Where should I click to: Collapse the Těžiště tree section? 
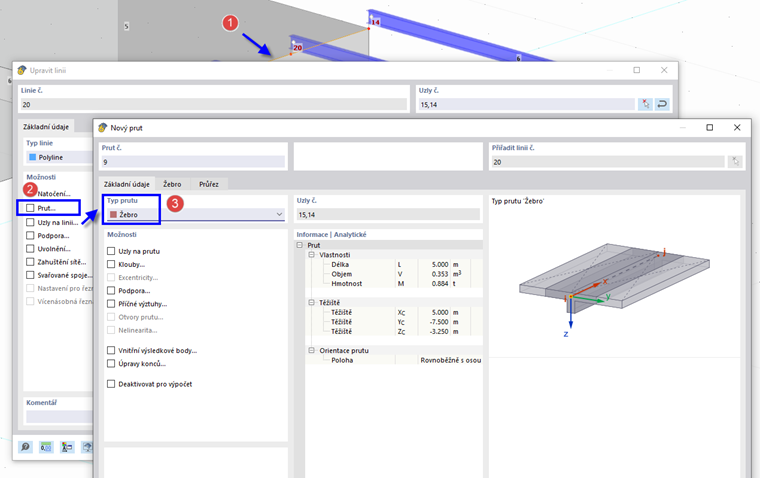pyautogui.click(x=312, y=303)
